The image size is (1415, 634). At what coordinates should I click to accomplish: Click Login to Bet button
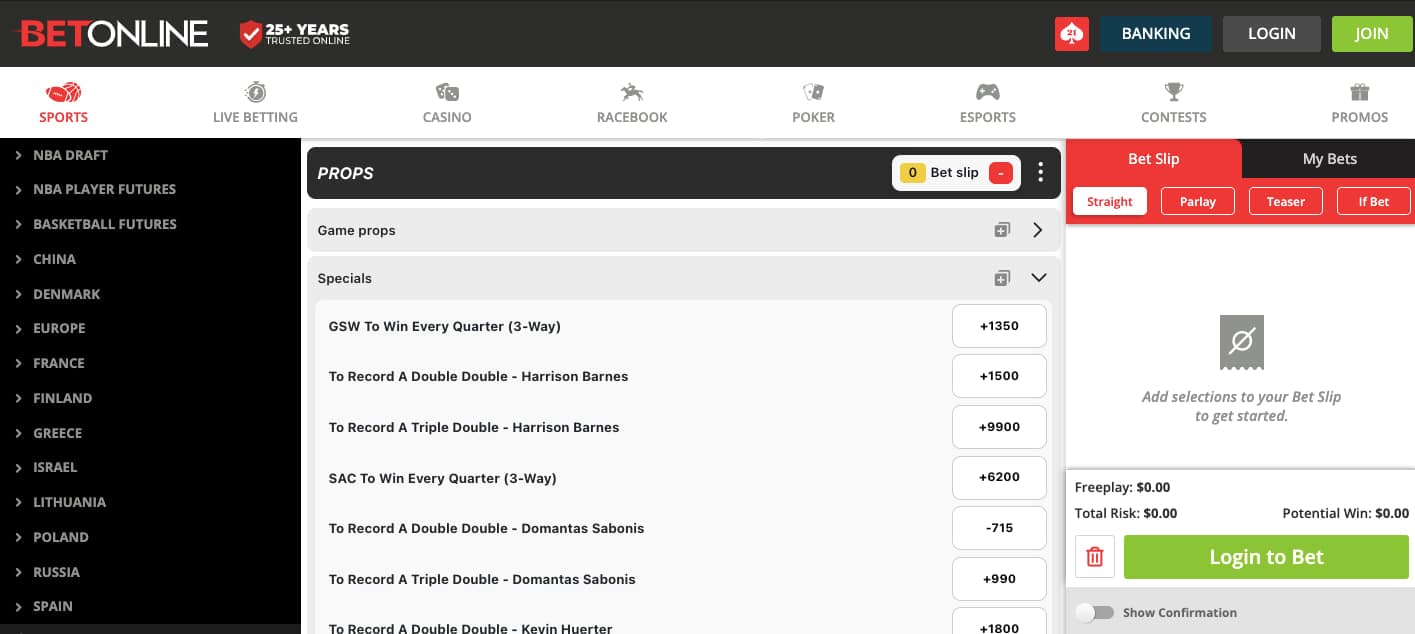coord(1266,557)
